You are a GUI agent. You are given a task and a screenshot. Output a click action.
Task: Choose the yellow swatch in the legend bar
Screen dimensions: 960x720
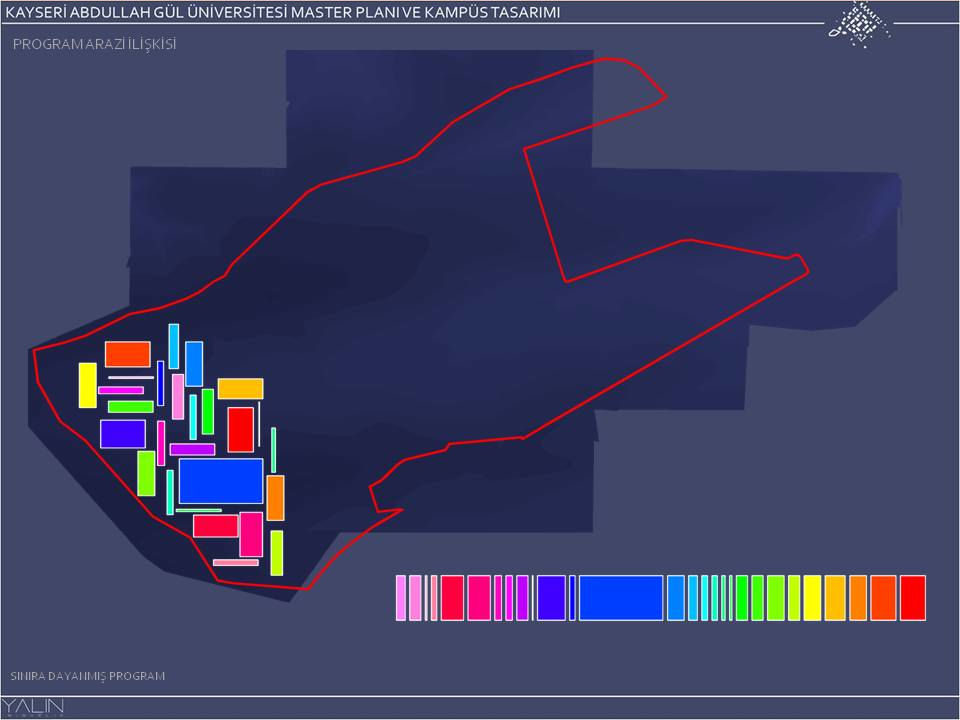pyautogui.click(x=812, y=597)
